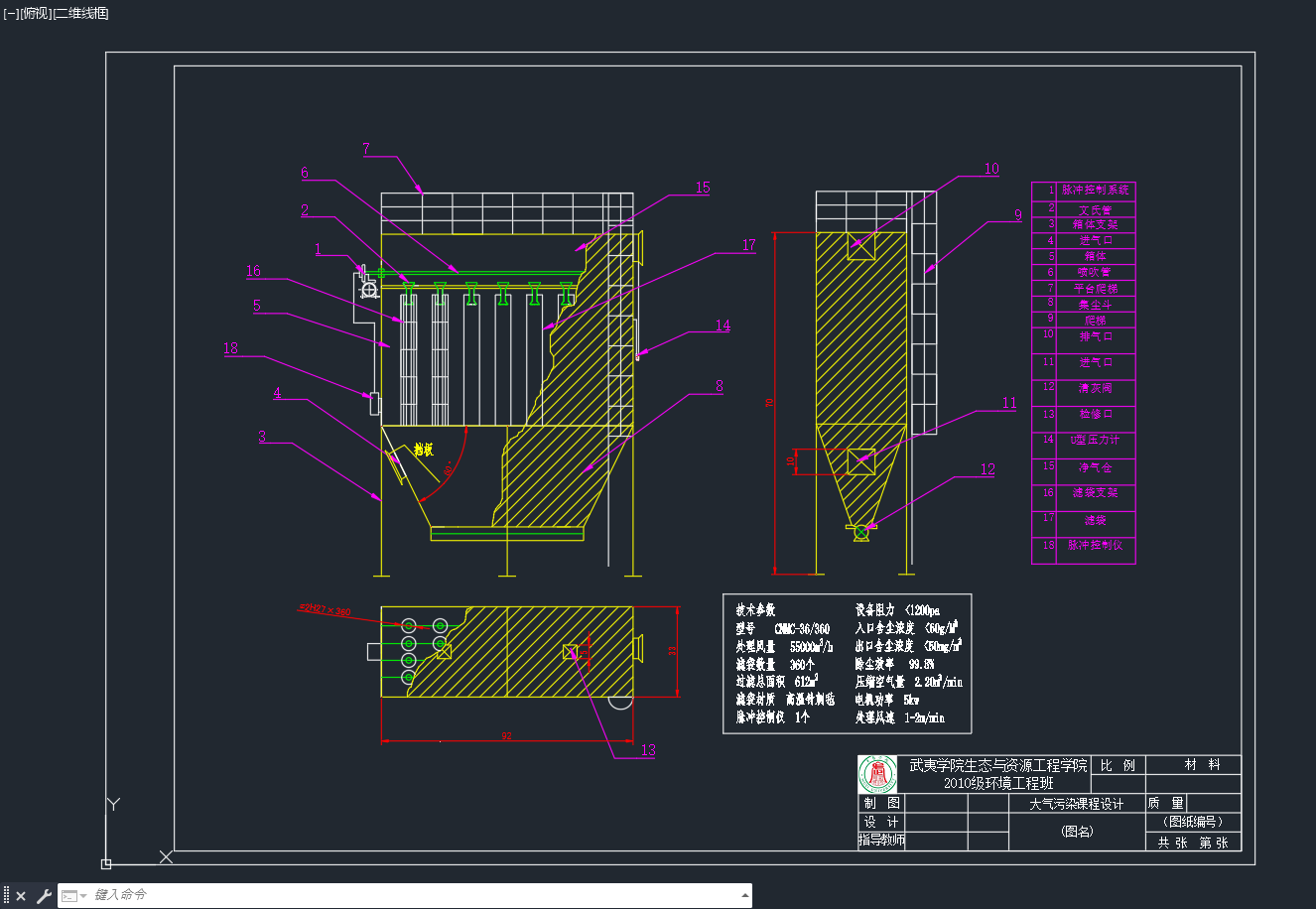Select legend row text 滤袋支架

coord(1095,493)
